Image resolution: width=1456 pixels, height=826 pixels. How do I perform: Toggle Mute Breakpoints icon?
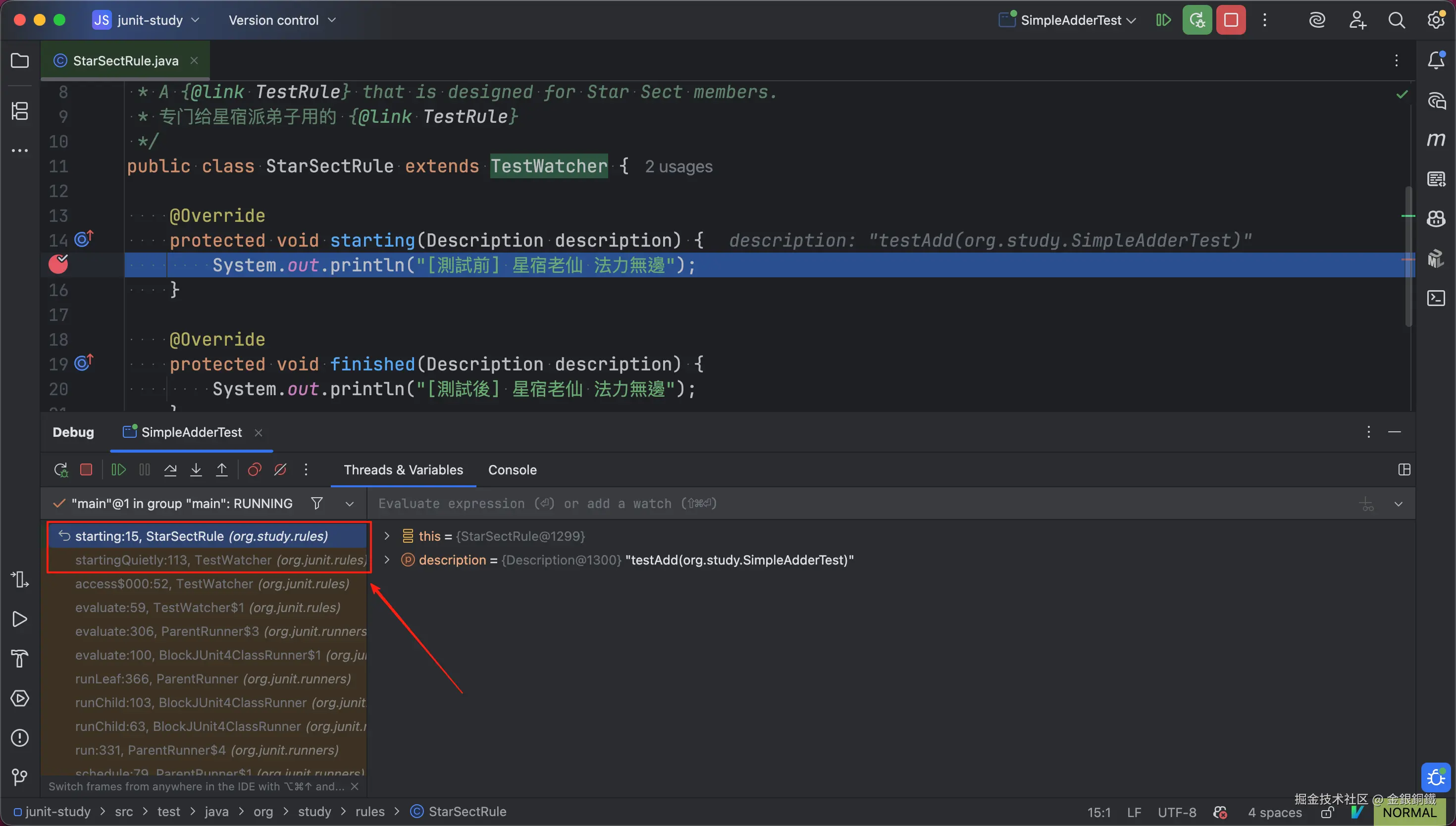pyautogui.click(x=280, y=470)
